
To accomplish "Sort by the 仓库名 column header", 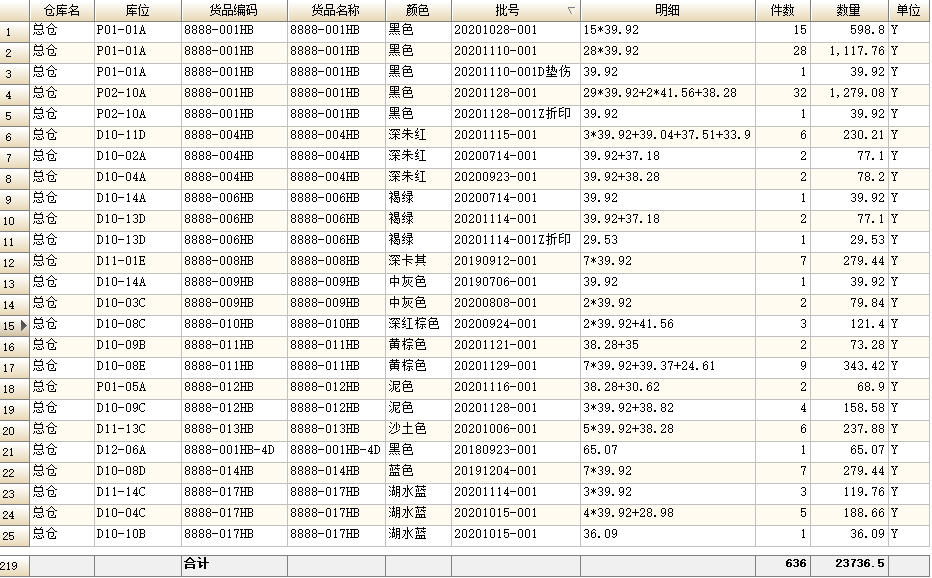I will click(61, 10).
